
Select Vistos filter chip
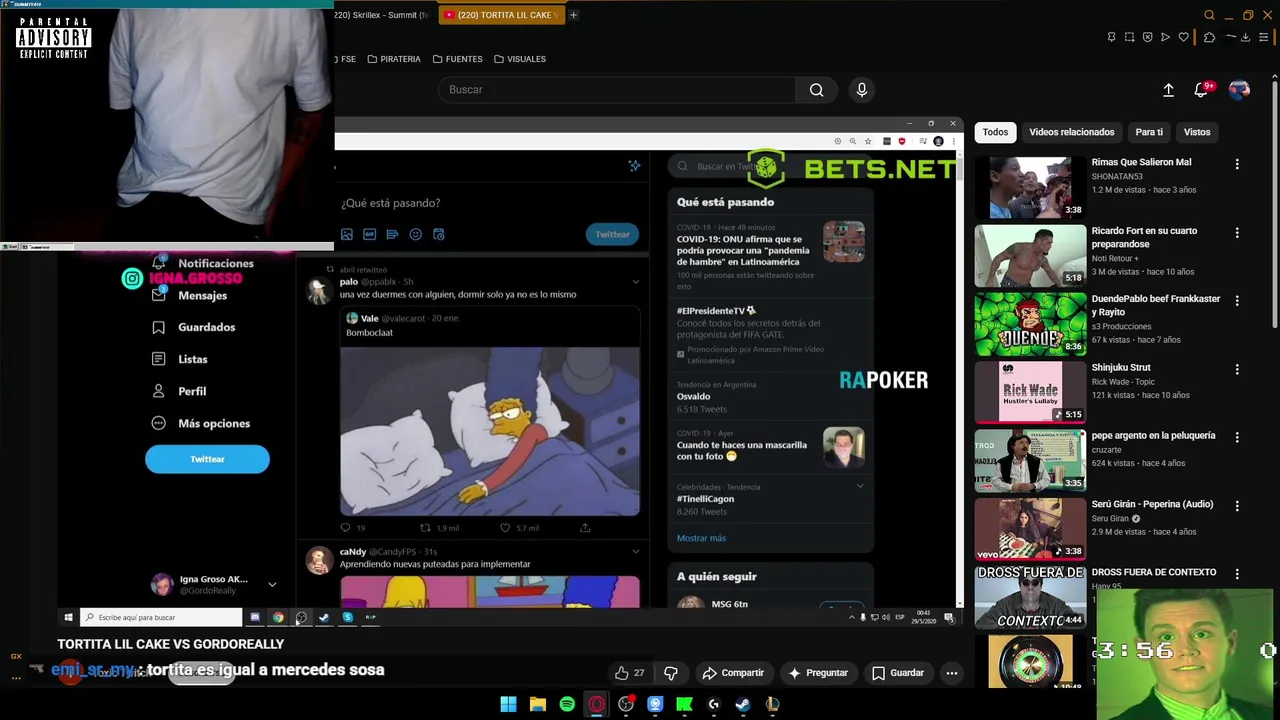(1197, 132)
